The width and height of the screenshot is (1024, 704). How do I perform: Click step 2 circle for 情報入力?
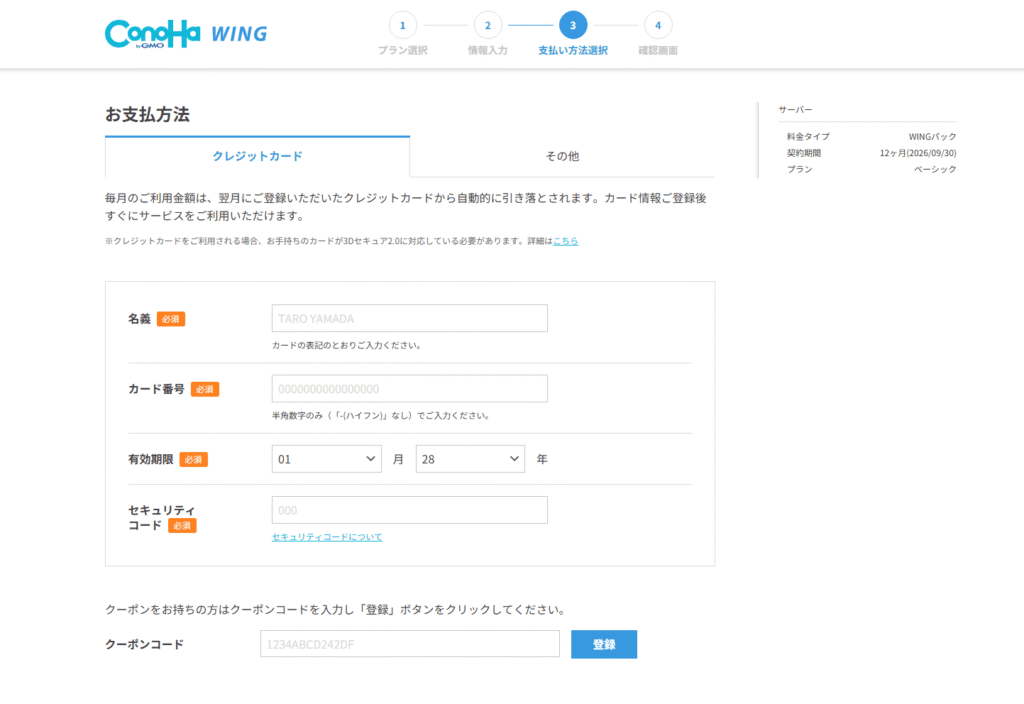tap(487, 25)
